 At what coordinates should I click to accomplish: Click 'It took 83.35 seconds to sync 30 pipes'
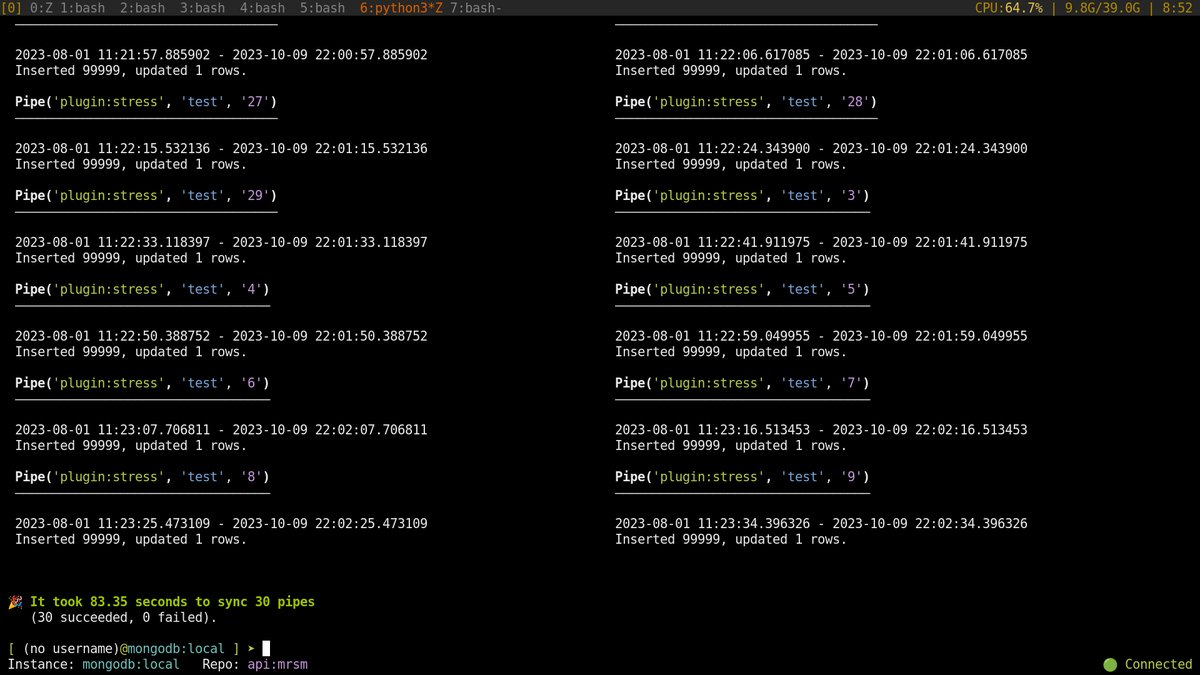pos(172,602)
